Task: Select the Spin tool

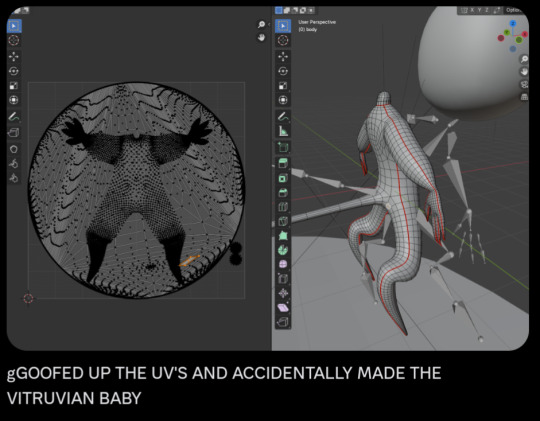Action: coord(283,250)
